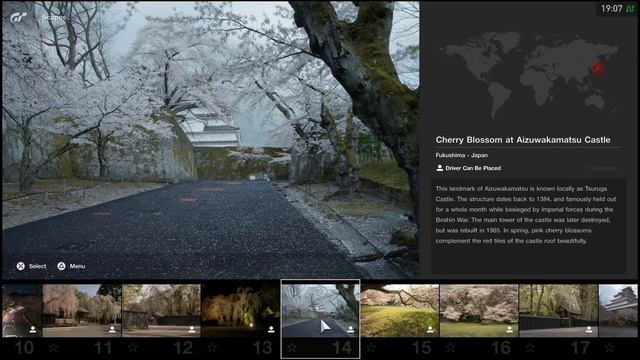Select night-lit tree scape thumbnail 13
Viewport: 640px width, 360px height.
[240, 311]
